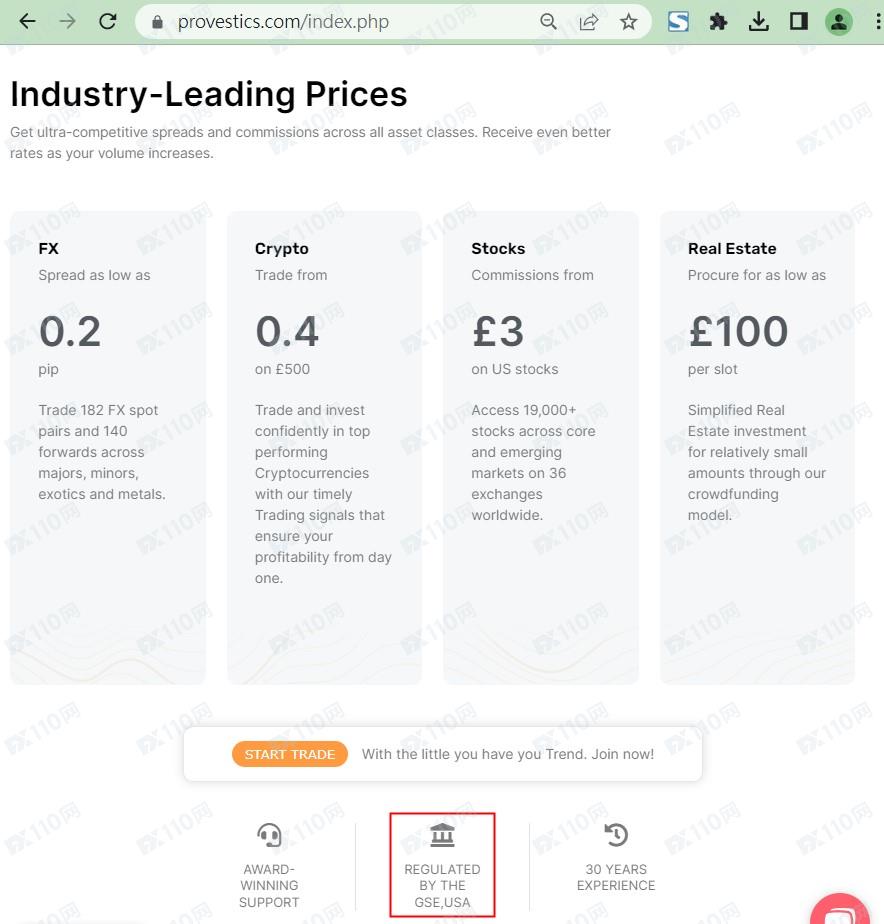Viewport: 884px width, 924px height.
Task: Click the provestics.com address bar URL
Action: pyautogui.click(x=283, y=21)
